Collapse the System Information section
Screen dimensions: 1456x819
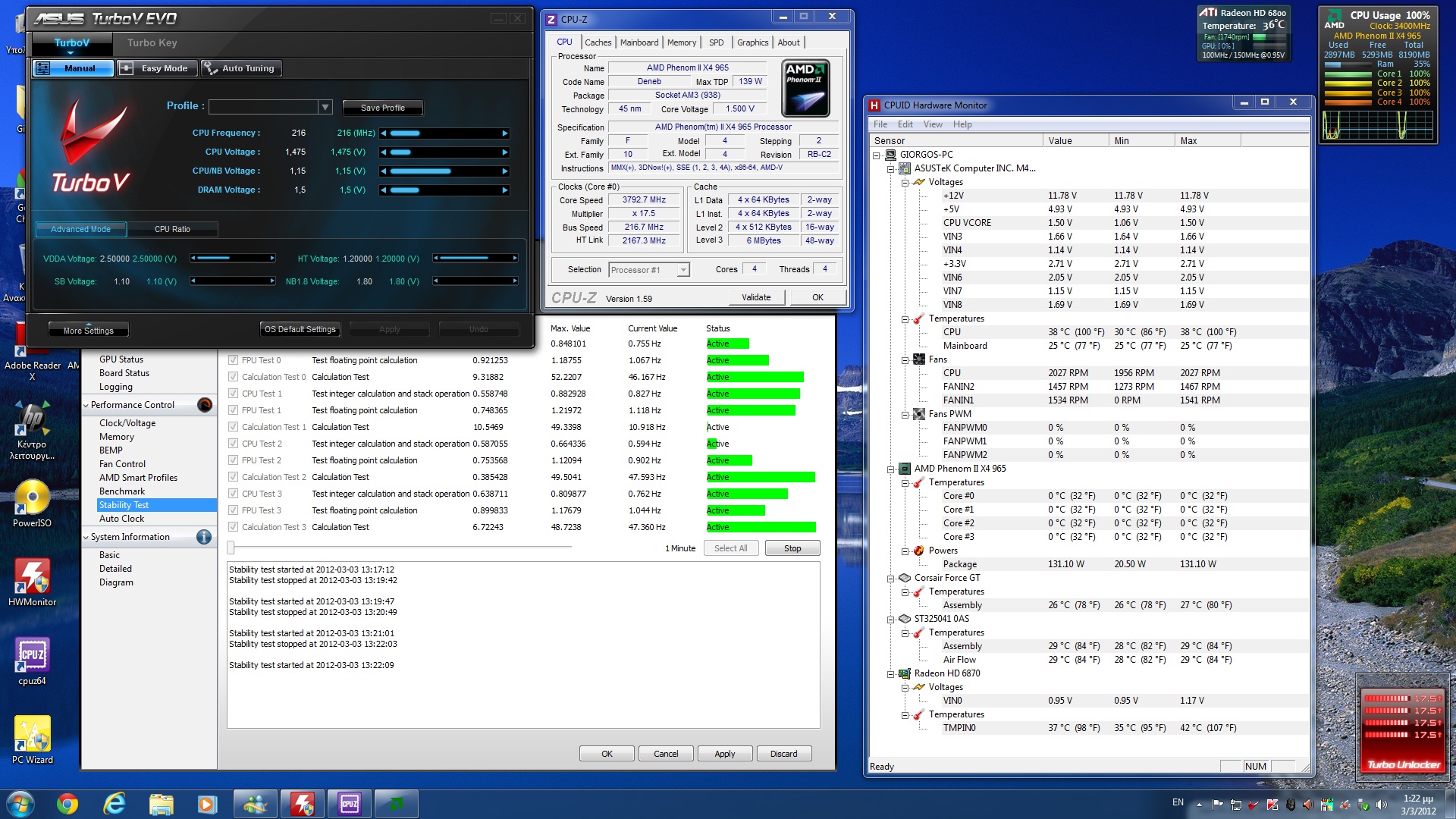click(86, 537)
